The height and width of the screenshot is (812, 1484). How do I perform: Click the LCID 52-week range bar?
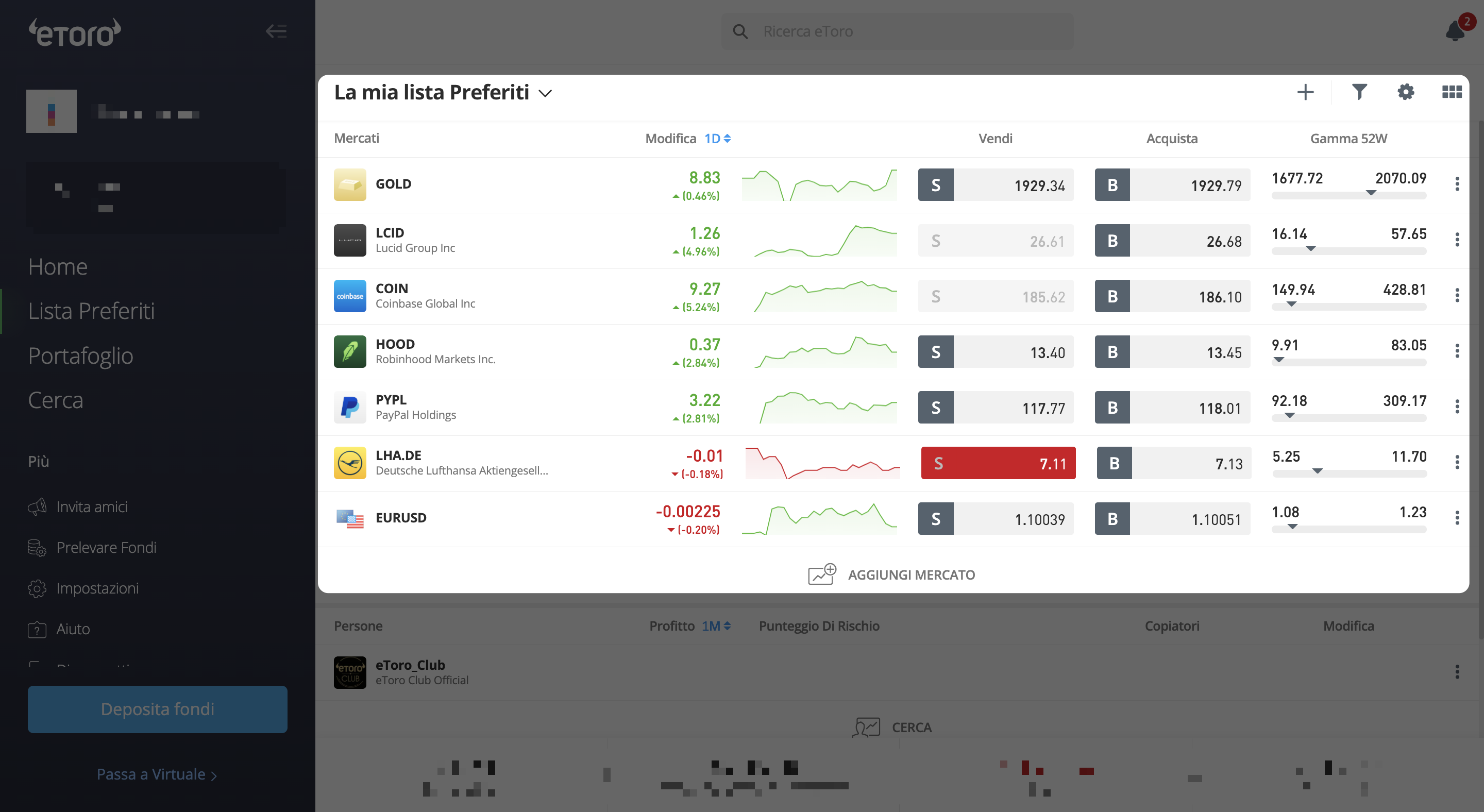(1348, 251)
